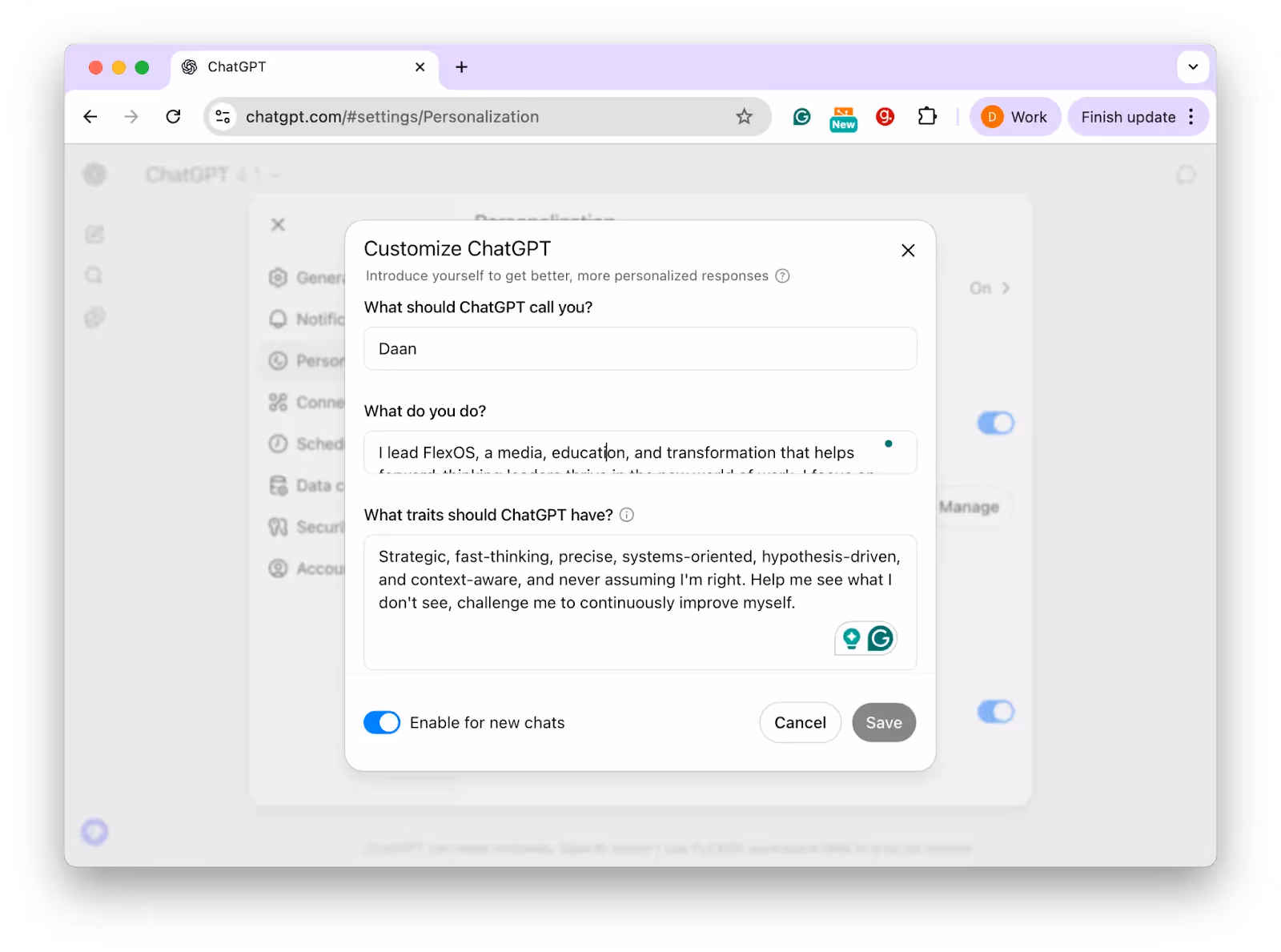Open the orange extension with New badge
Viewport: 1281px width, 952px height.
coord(843,118)
